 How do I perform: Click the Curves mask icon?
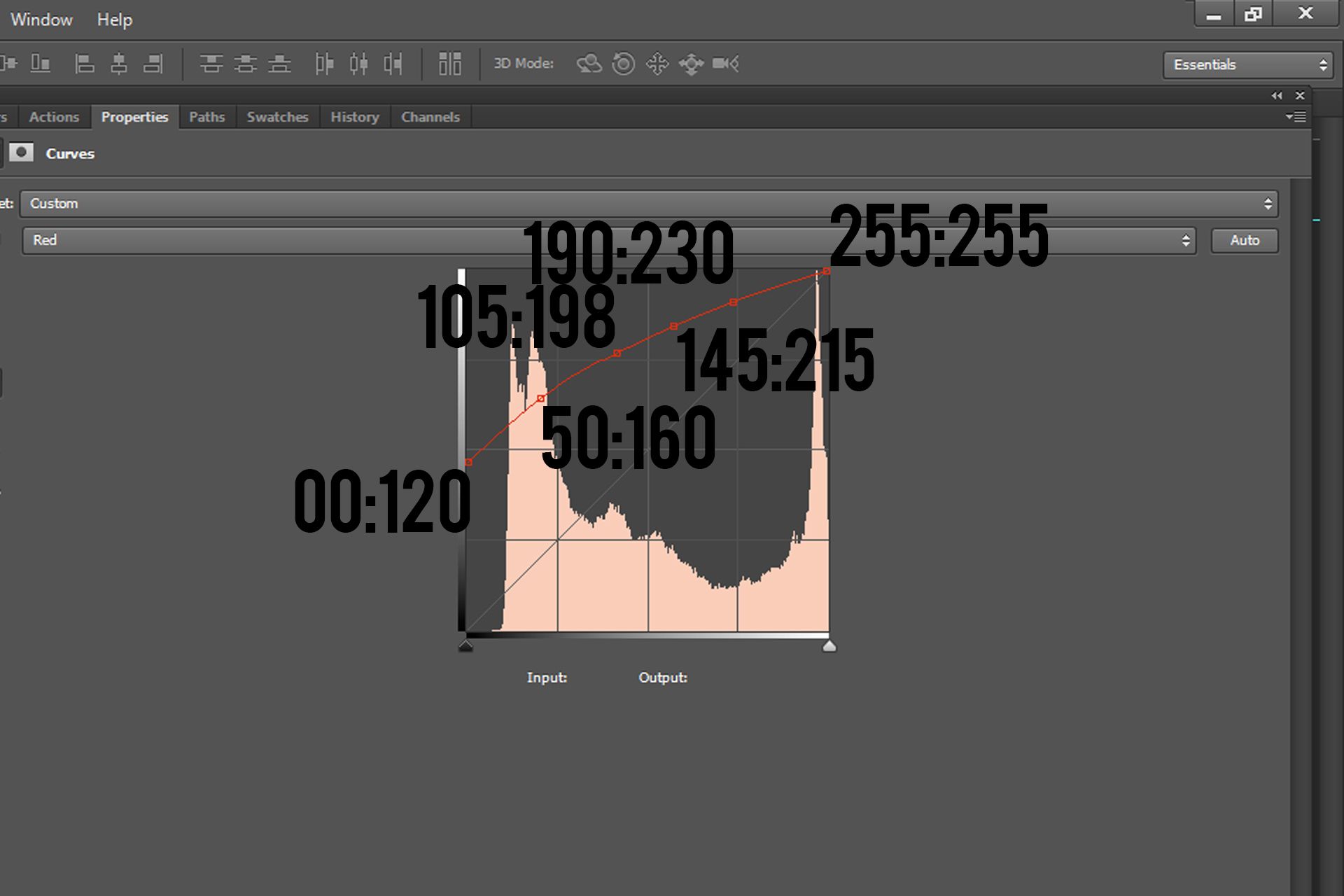tap(22, 153)
